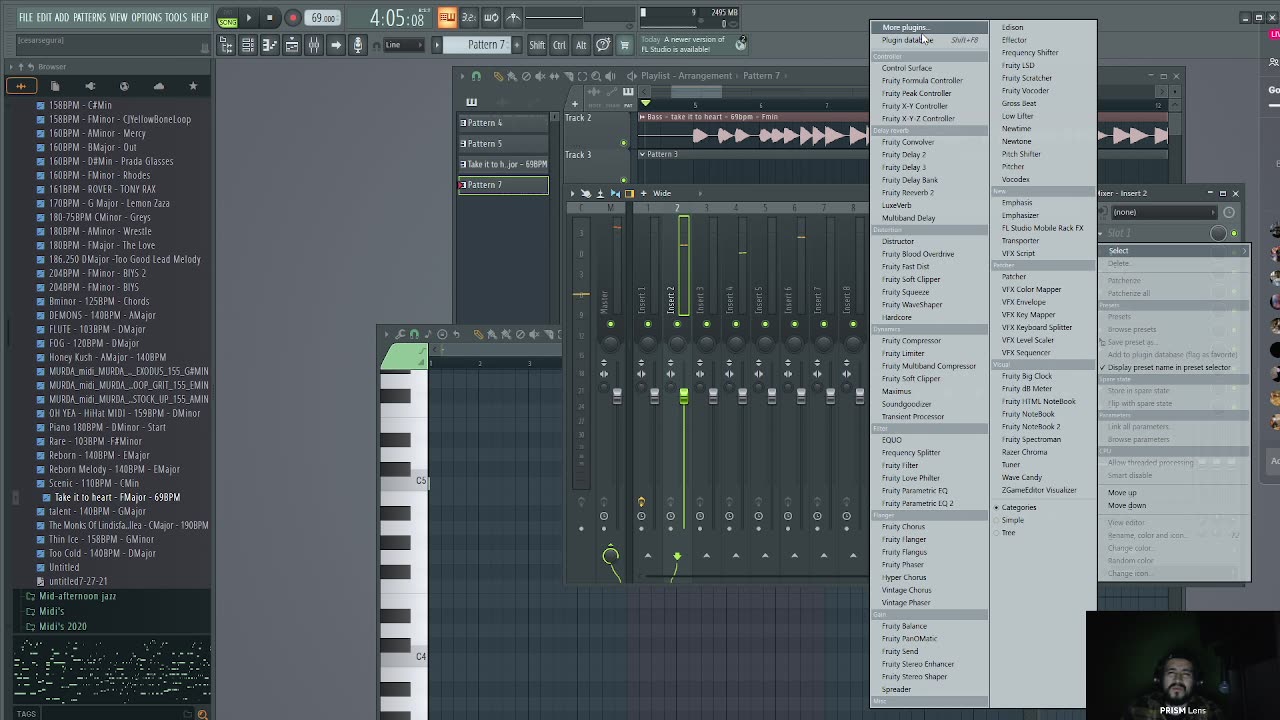
Task: Click the C5 key on piano roll
Action: [404, 481]
